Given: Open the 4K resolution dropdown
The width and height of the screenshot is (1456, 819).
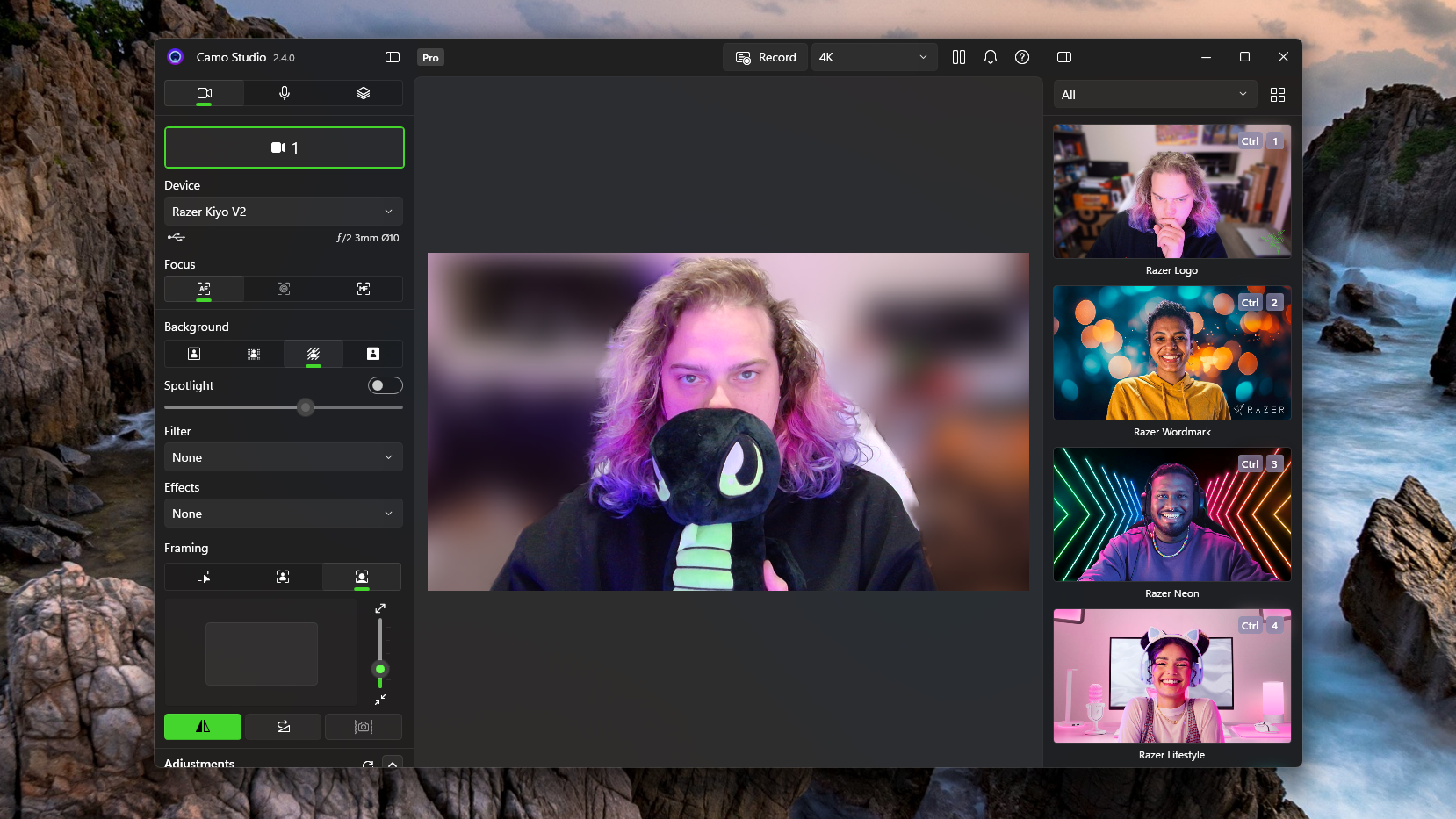Looking at the screenshot, I should point(874,57).
